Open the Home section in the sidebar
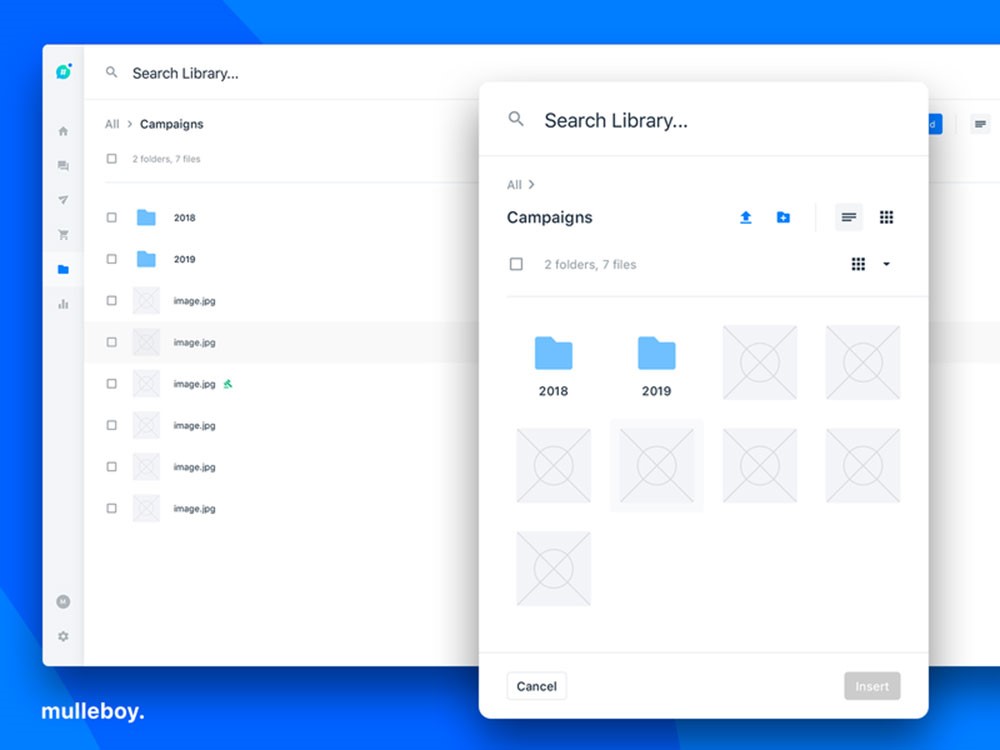This screenshot has width=1000, height=750. 63,131
